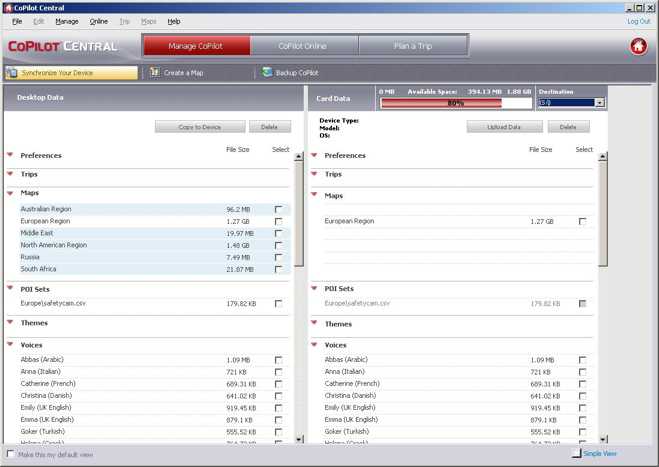Click the Backup CoPilot icon
659x467 pixels.
(x=267, y=73)
